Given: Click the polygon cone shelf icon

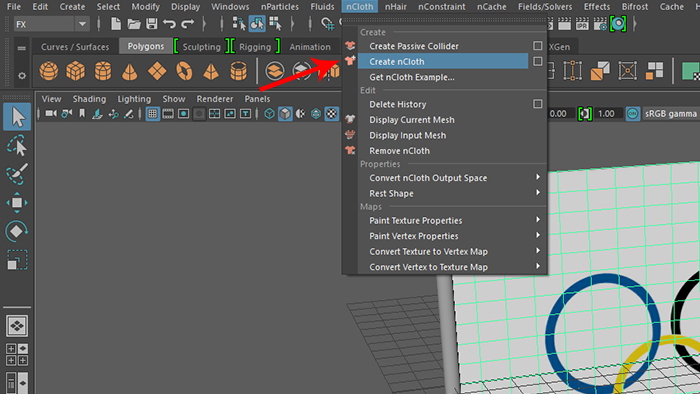Looking at the screenshot, I should tap(129, 71).
